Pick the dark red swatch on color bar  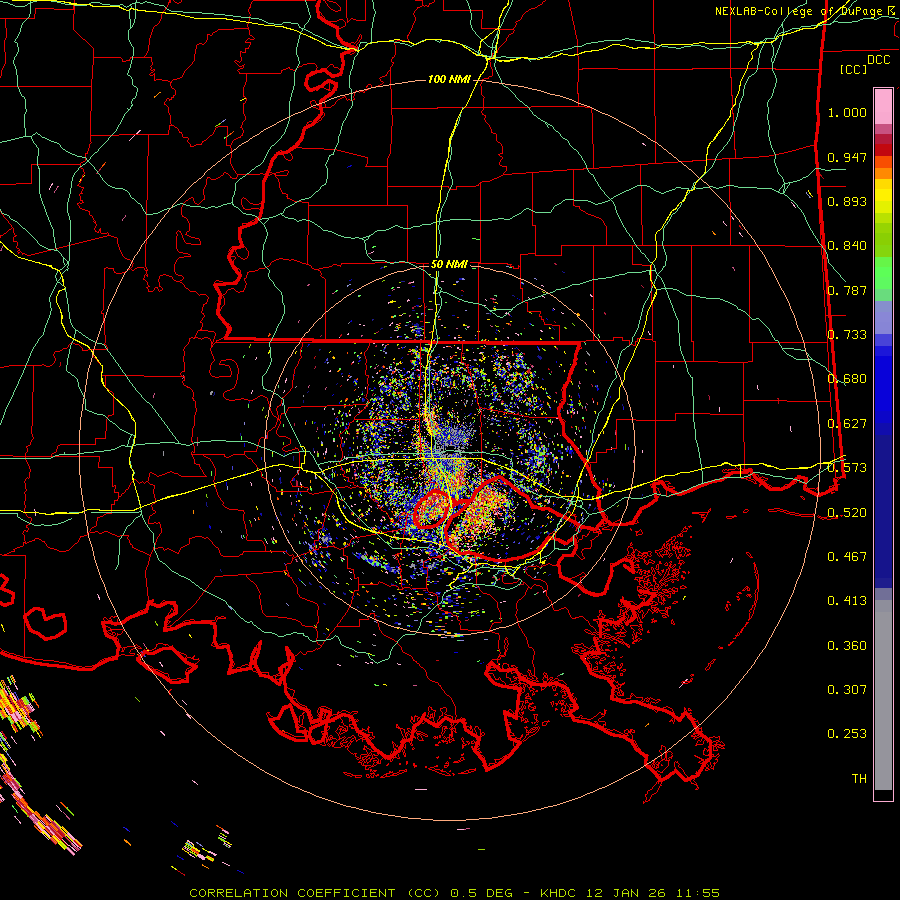click(x=883, y=149)
